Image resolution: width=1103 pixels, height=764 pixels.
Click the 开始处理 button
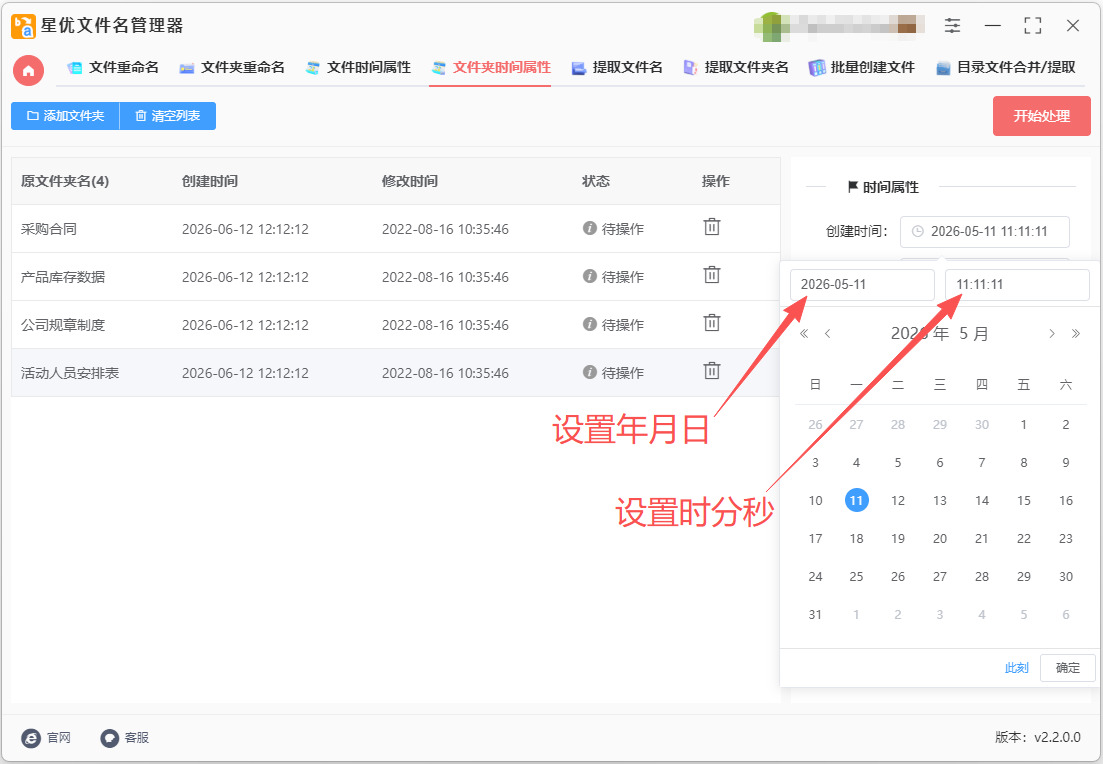[x=1042, y=116]
